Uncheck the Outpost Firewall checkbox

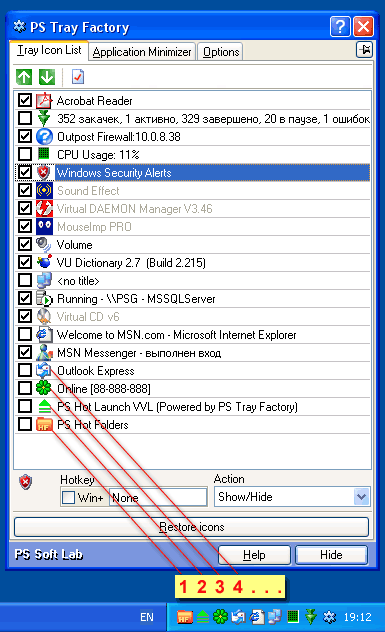(x=25, y=136)
